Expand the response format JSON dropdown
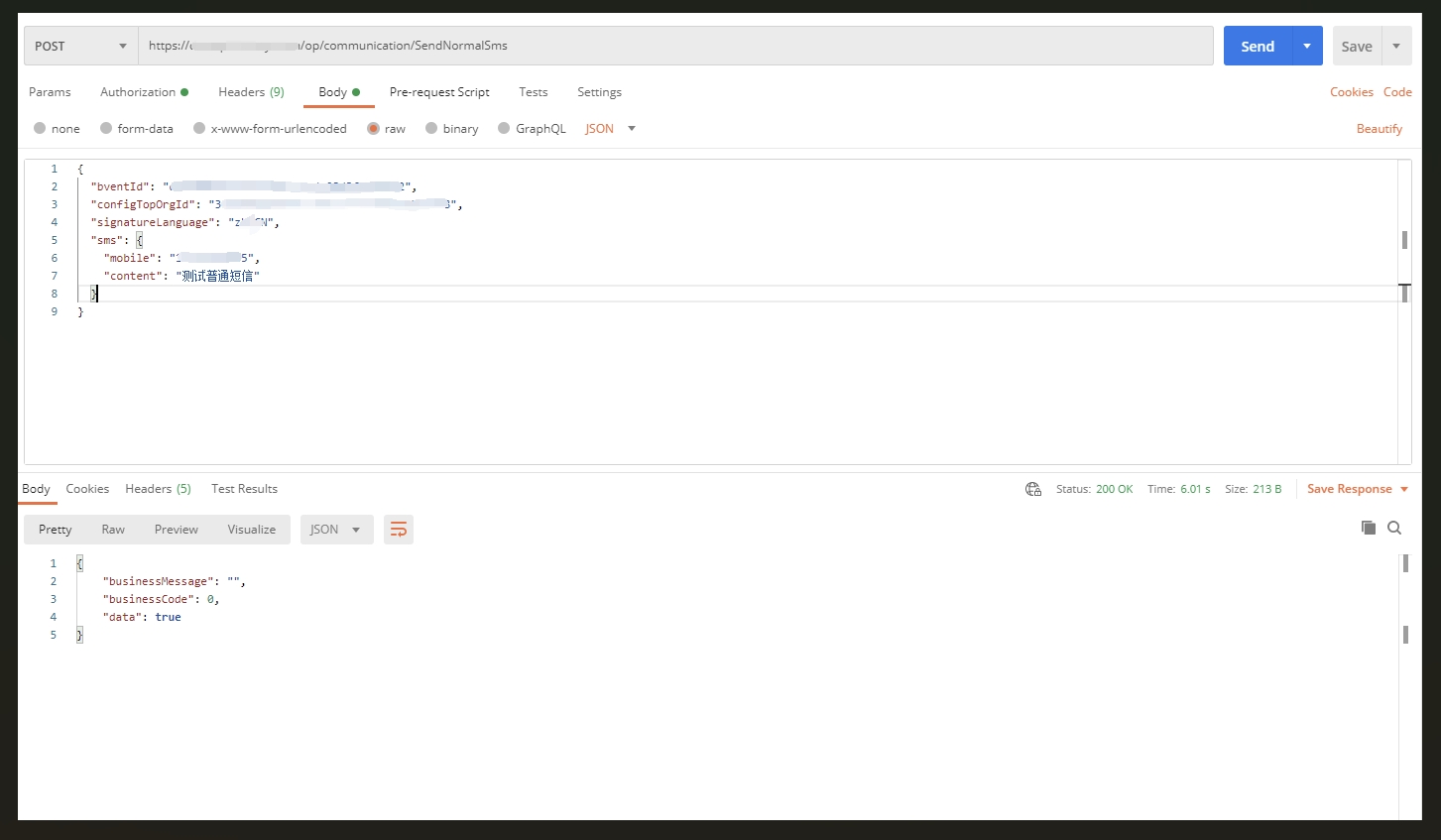Viewport: 1441px width, 840px height. click(x=336, y=530)
